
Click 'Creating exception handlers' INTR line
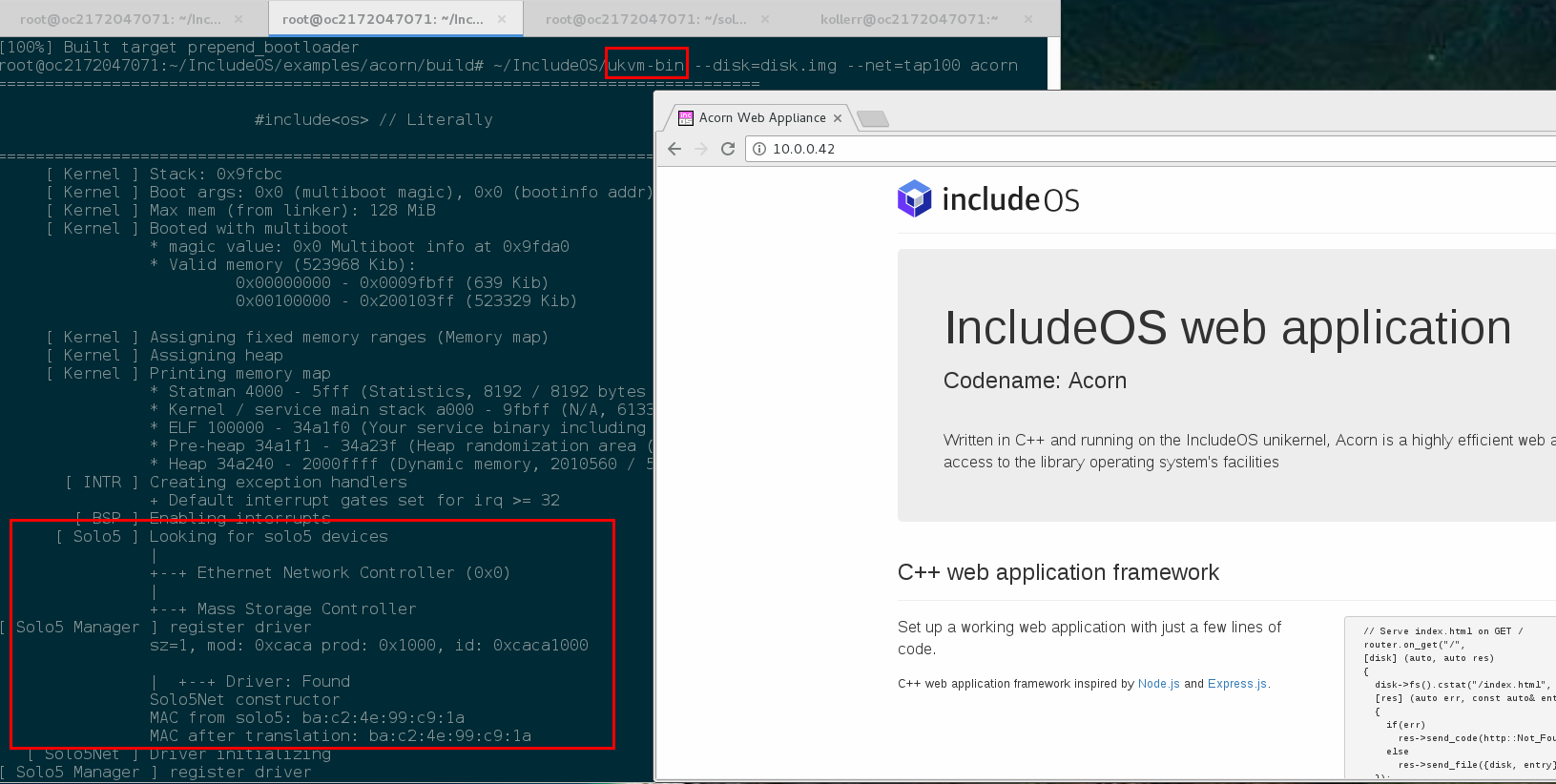point(278,482)
